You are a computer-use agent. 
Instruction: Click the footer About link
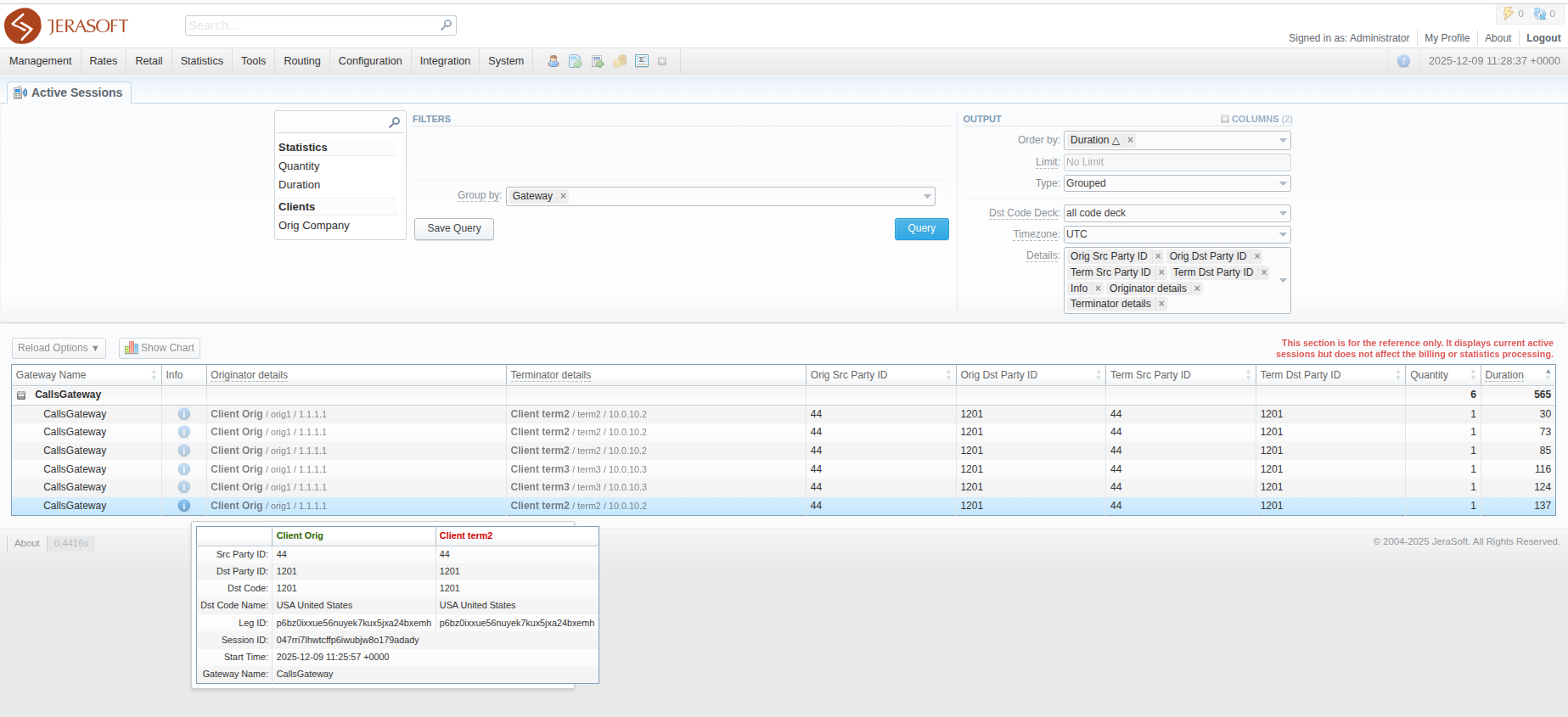pos(27,543)
